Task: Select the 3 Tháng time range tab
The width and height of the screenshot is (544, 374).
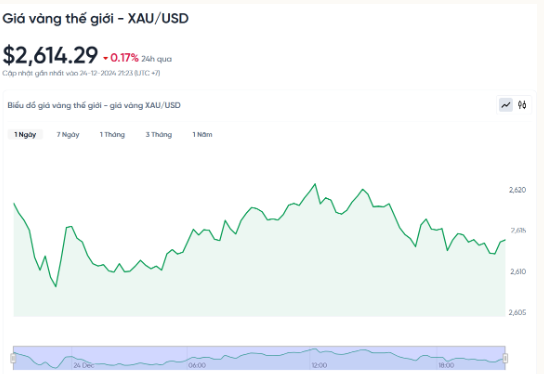Action: click(159, 135)
